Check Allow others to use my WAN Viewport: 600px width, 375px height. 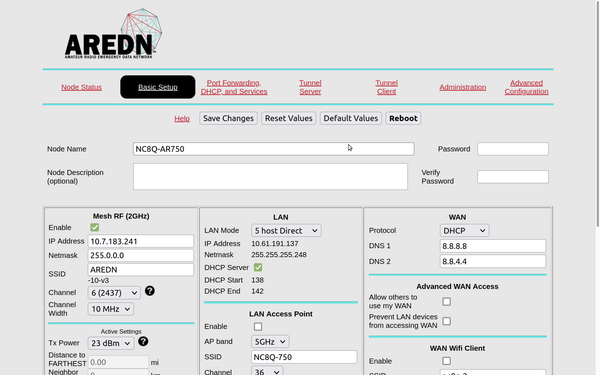(447, 302)
